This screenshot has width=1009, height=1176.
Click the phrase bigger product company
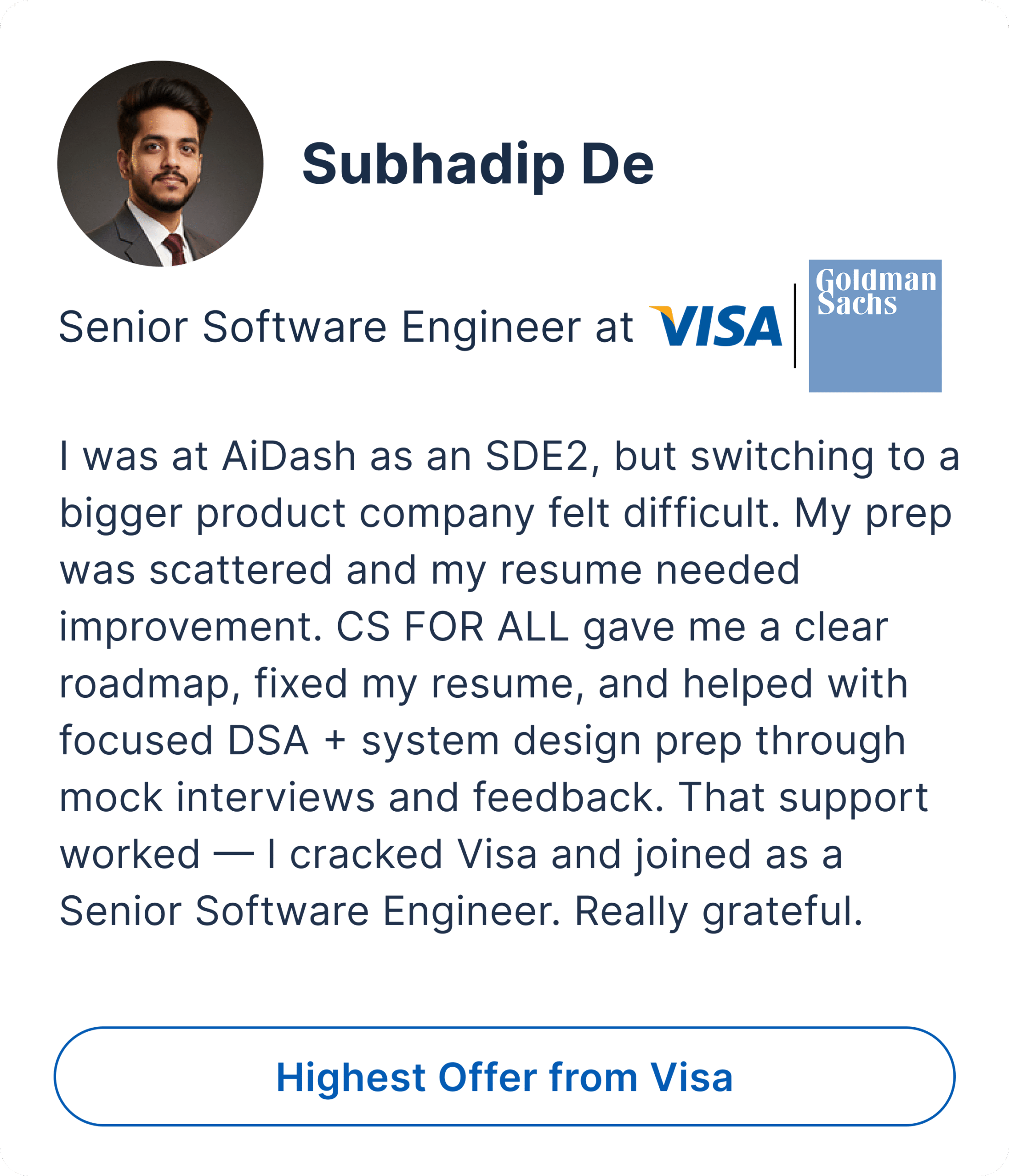point(296,514)
